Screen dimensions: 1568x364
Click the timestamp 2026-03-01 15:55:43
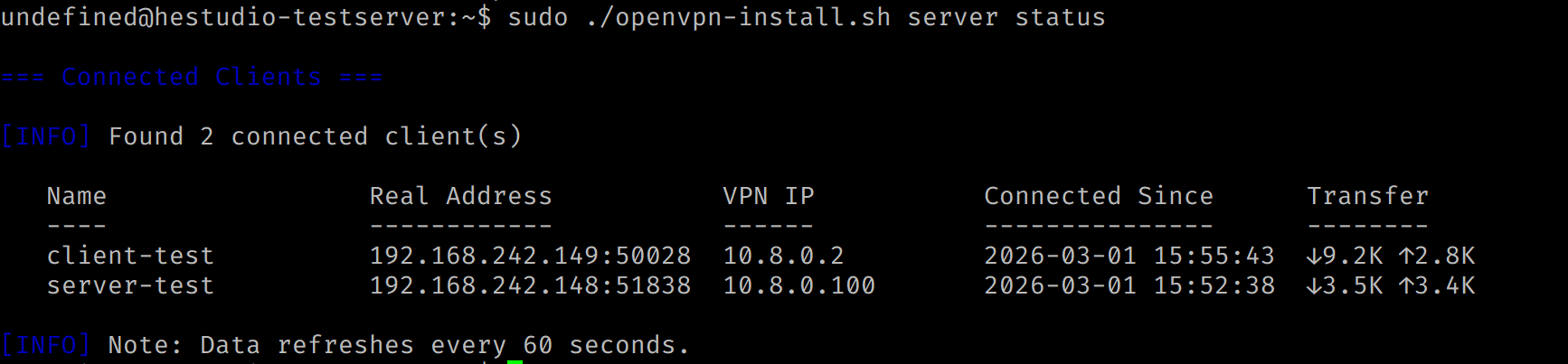pos(1129,256)
